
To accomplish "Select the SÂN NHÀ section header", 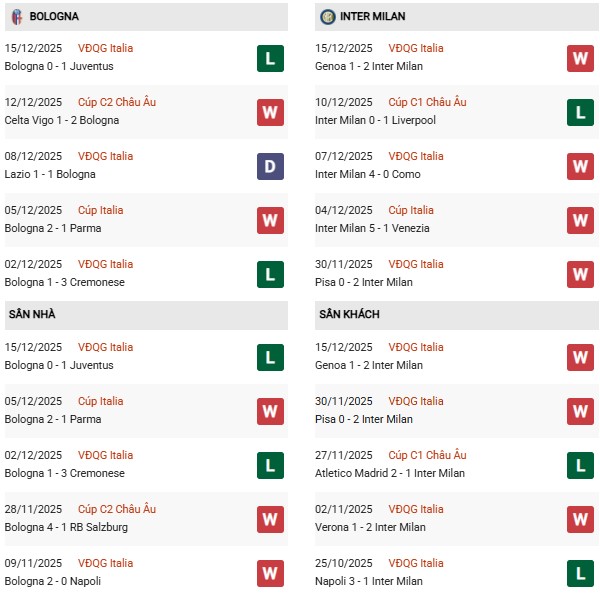I will pos(32,314).
